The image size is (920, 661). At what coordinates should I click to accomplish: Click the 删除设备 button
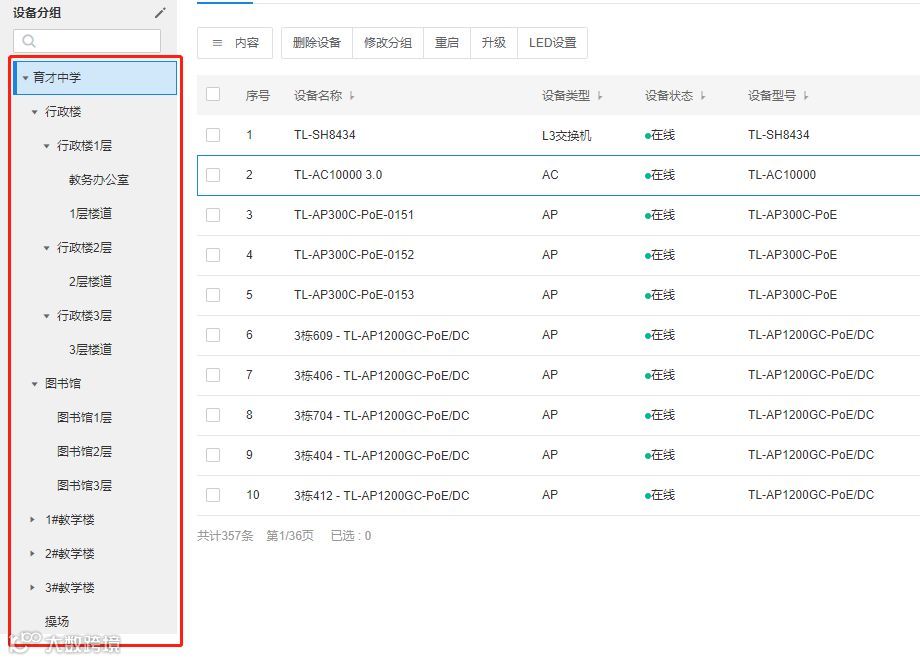[x=317, y=43]
